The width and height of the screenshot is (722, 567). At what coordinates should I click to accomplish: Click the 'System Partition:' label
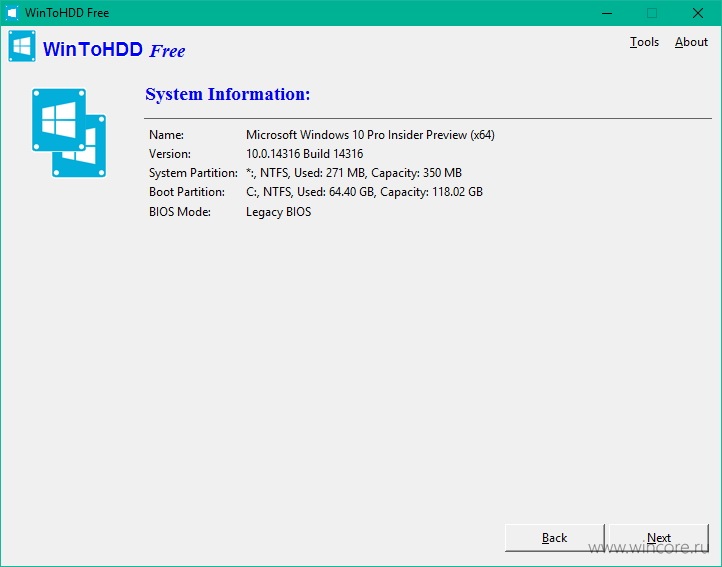193,173
